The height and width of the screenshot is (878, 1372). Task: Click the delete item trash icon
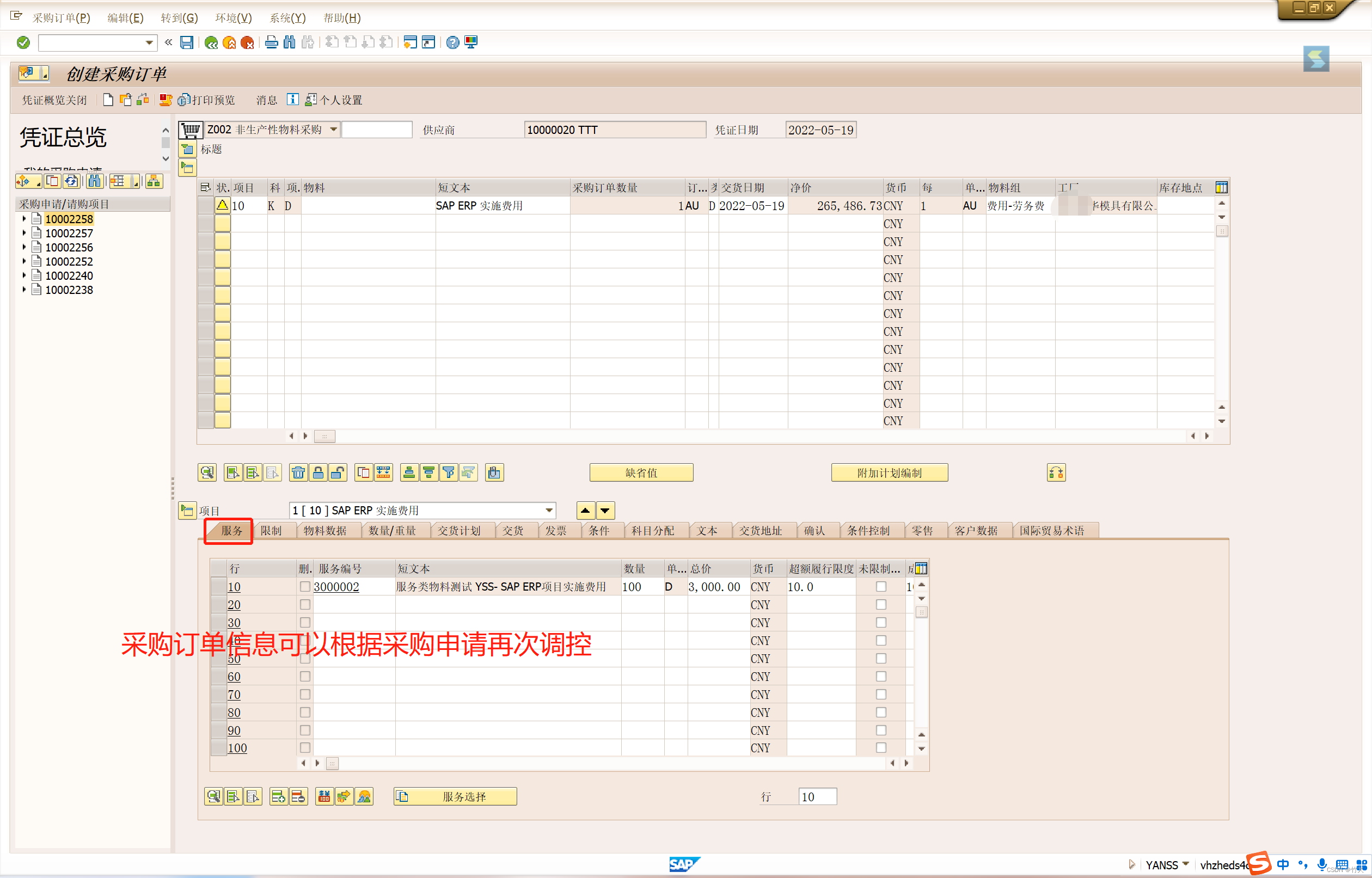pos(298,472)
